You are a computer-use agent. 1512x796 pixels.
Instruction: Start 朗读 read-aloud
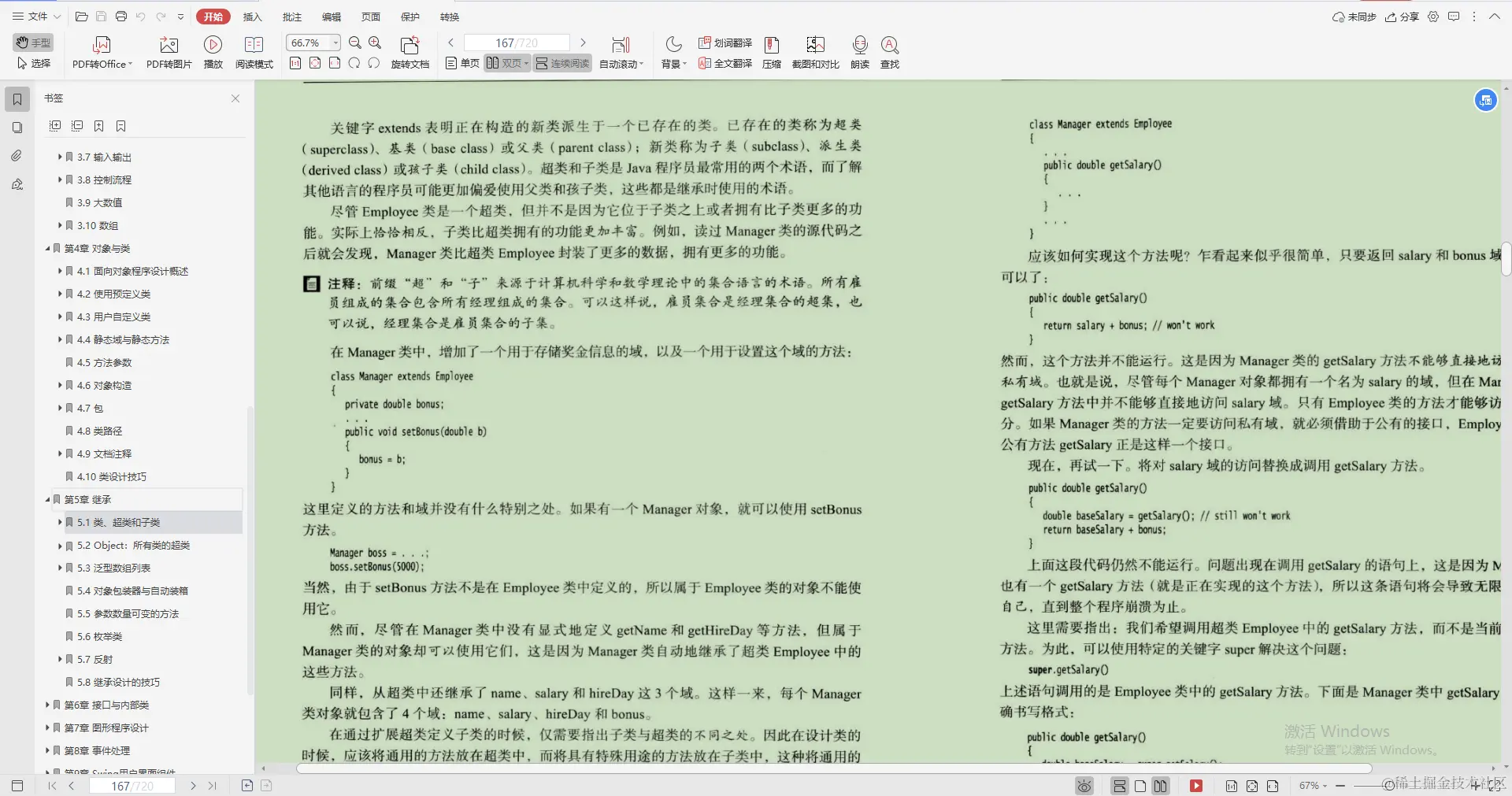[859, 51]
